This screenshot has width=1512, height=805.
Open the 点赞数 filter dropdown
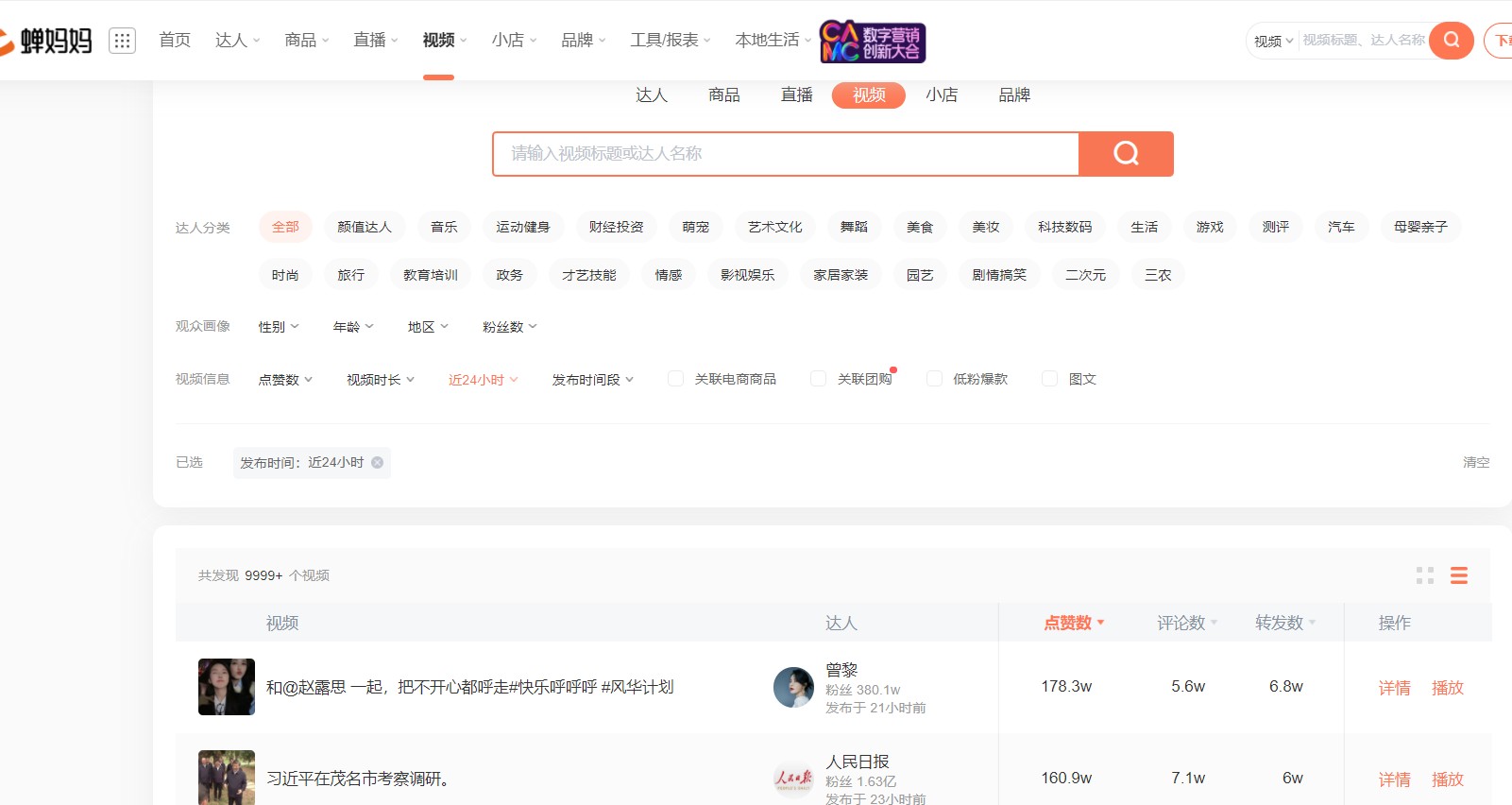[x=285, y=380]
